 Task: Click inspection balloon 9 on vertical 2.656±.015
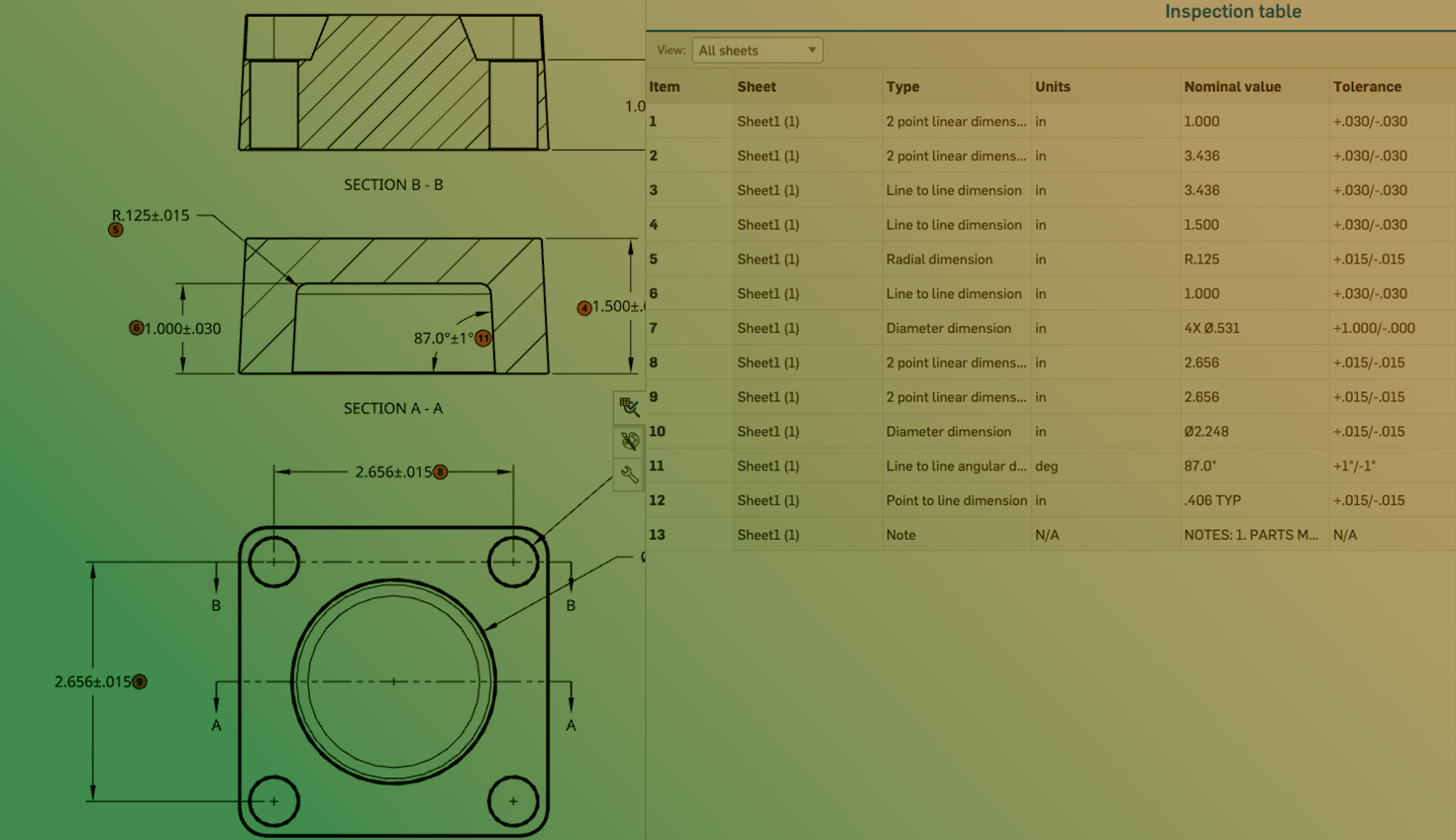pos(140,682)
